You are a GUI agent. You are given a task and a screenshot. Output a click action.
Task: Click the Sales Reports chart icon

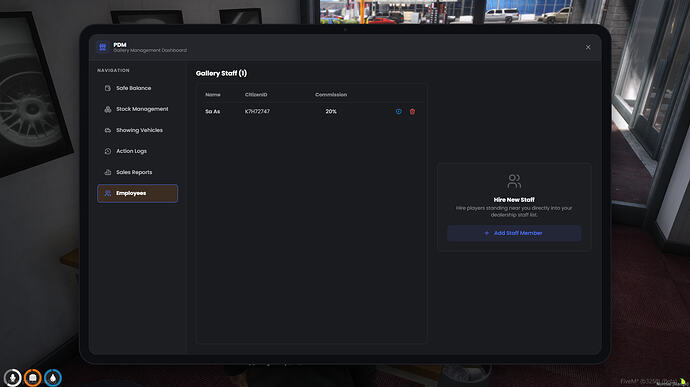(x=108, y=172)
